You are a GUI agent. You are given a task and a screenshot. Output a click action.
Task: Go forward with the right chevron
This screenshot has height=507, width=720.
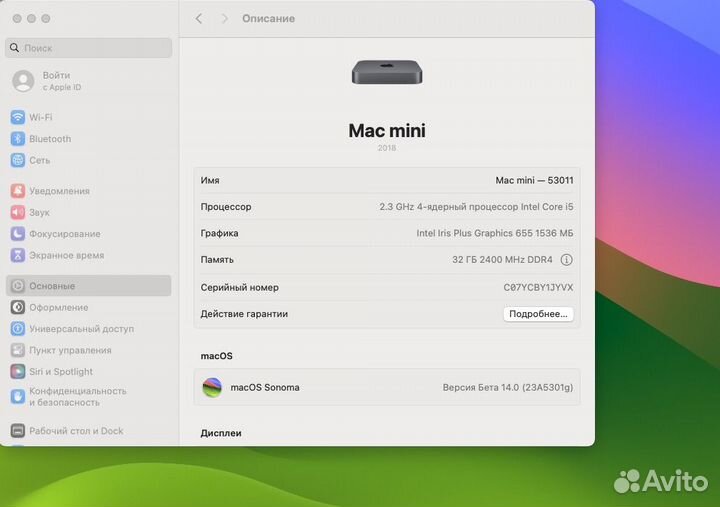coord(225,18)
